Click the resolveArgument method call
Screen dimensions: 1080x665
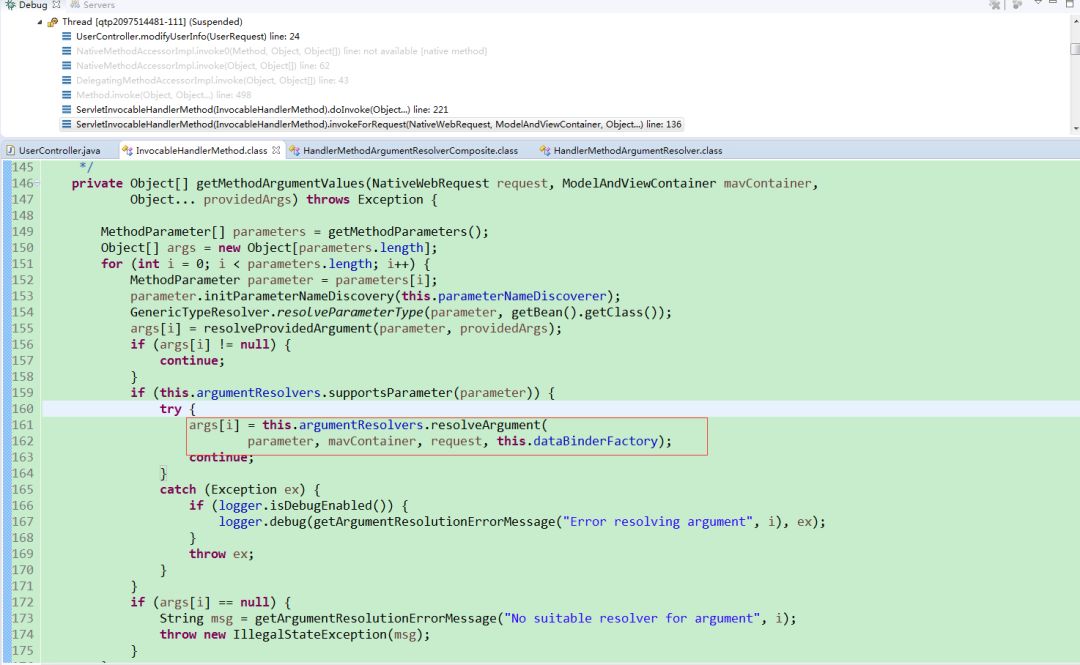pyautogui.click(x=486, y=424)
